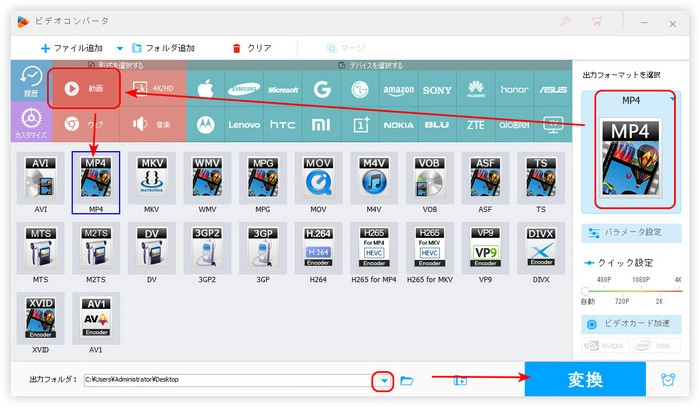Click the Apple device brand icon

(206, 89)
